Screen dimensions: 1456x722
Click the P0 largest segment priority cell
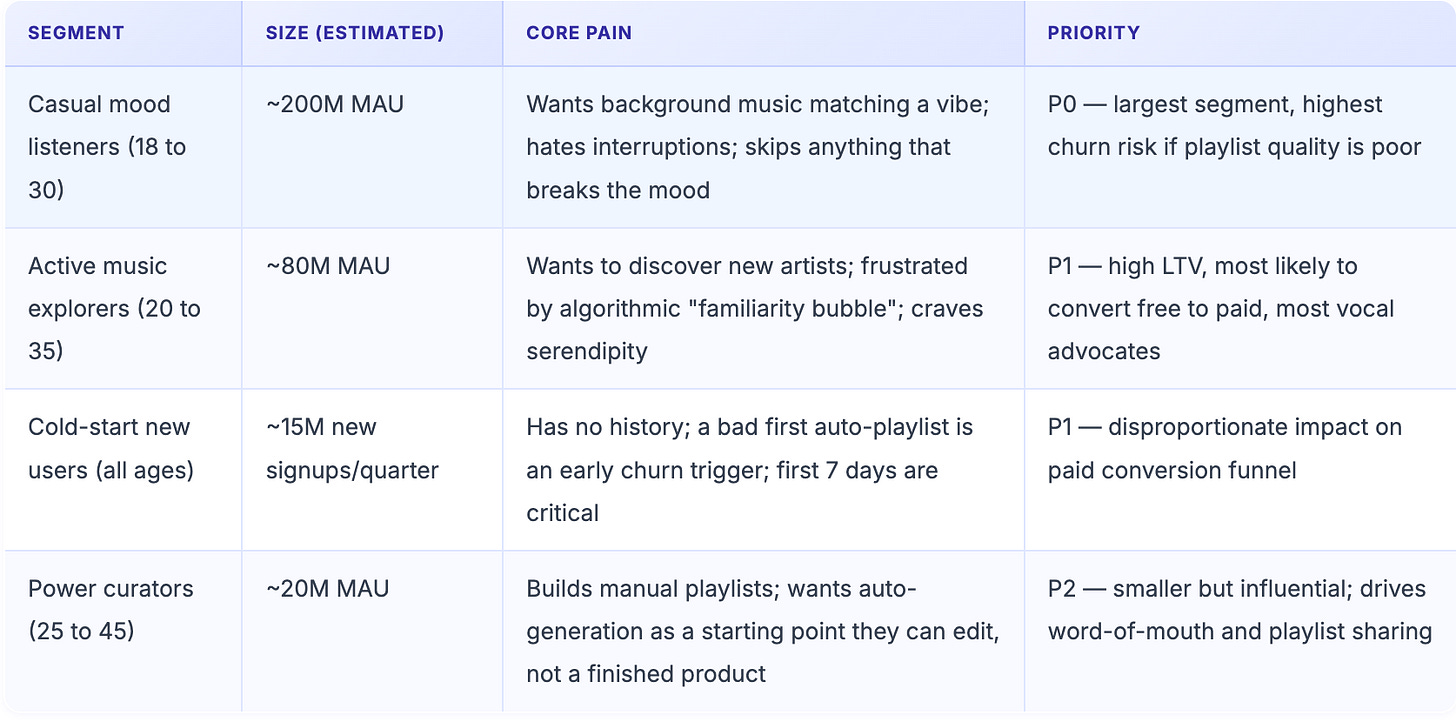pyautogui.click(x=1240, y=147)
